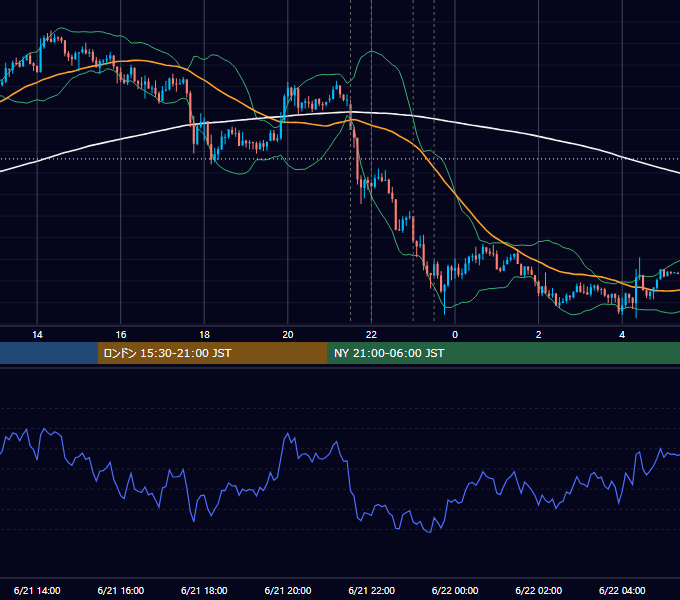This screenshot has width=680, height=600.
Task: Click the 6/22 04:00 date label
Action: click(622, 590)
